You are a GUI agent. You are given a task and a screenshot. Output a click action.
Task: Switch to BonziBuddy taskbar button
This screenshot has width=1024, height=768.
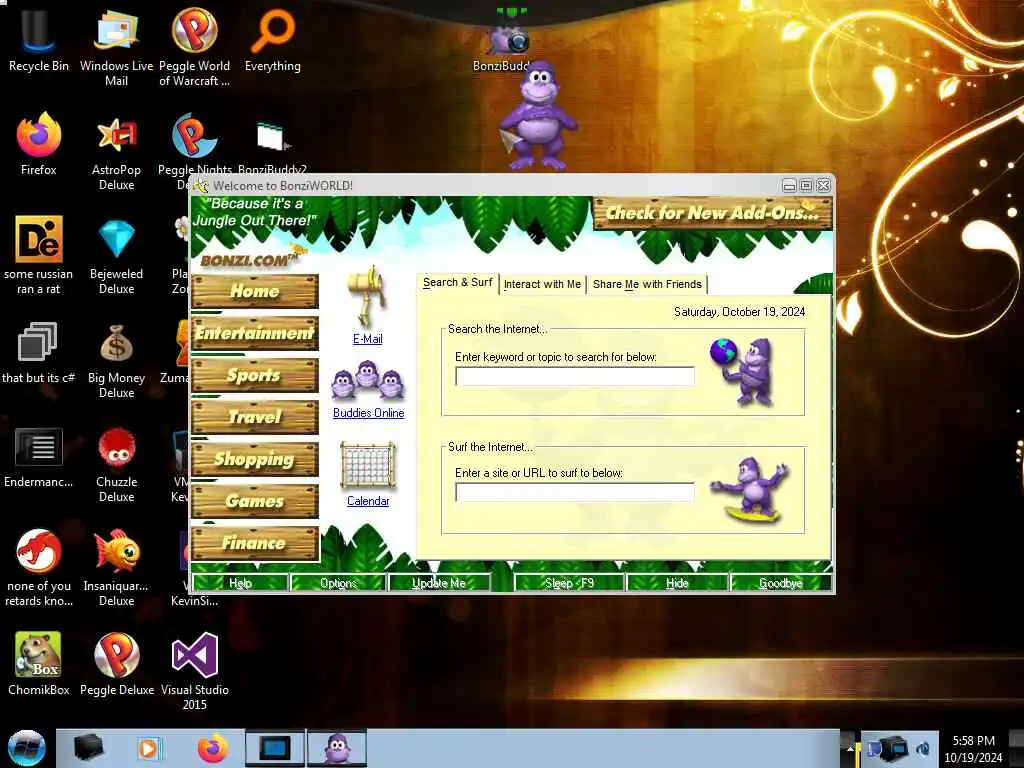pyautogui.click(x=337, y=748)
